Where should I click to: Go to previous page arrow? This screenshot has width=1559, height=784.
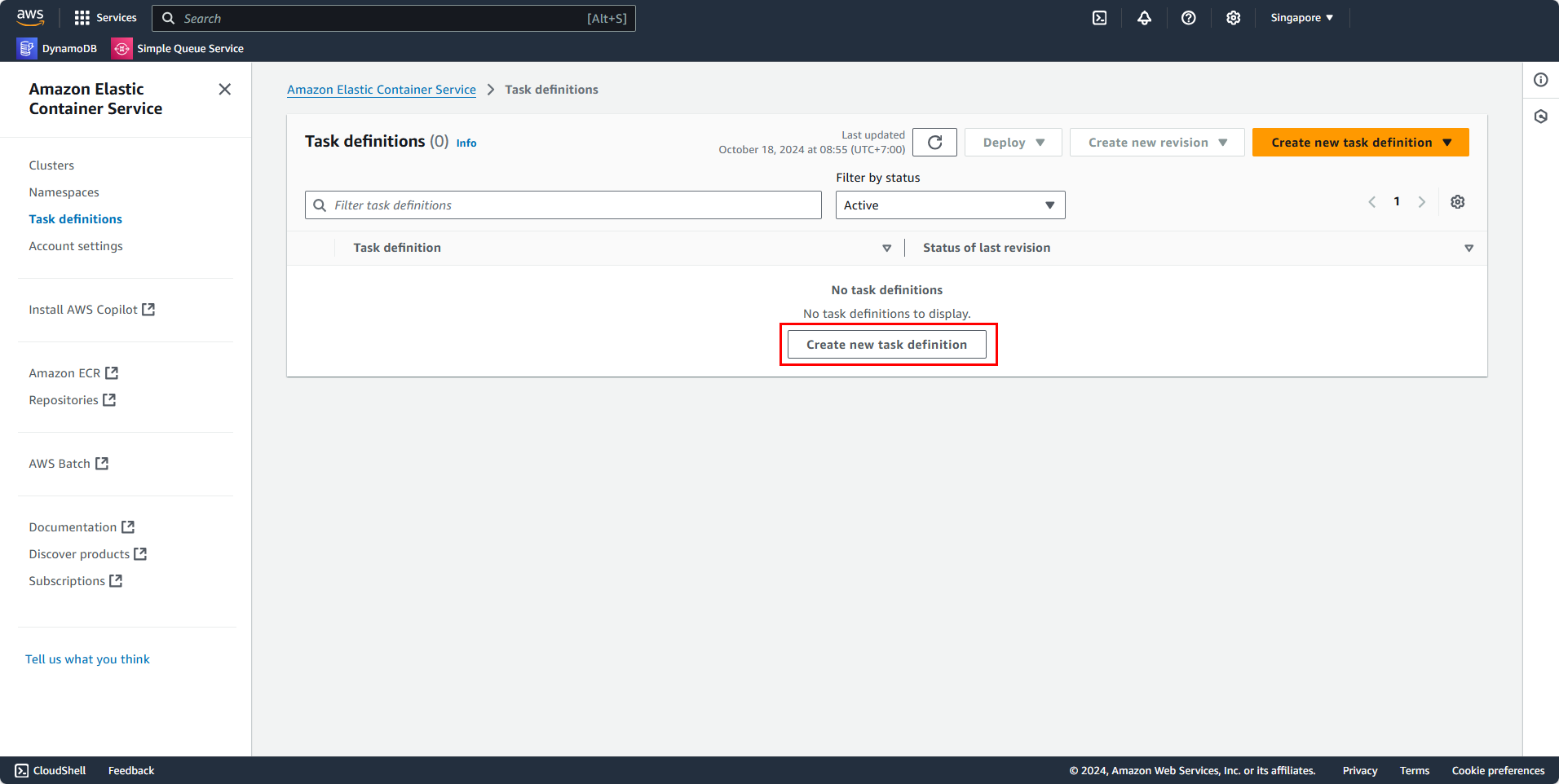click(x=1372, y=202)
